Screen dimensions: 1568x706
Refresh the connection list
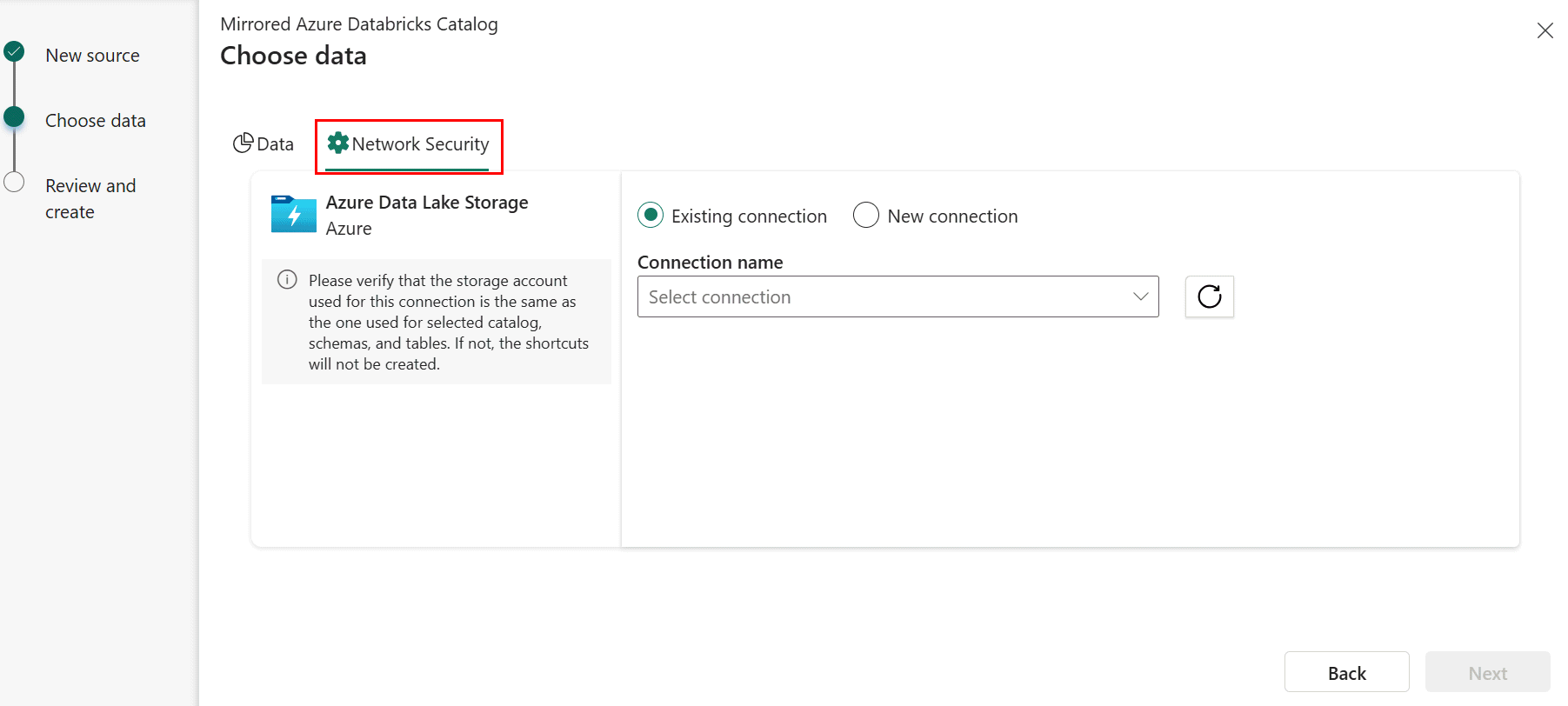[x=1209, y=296]
